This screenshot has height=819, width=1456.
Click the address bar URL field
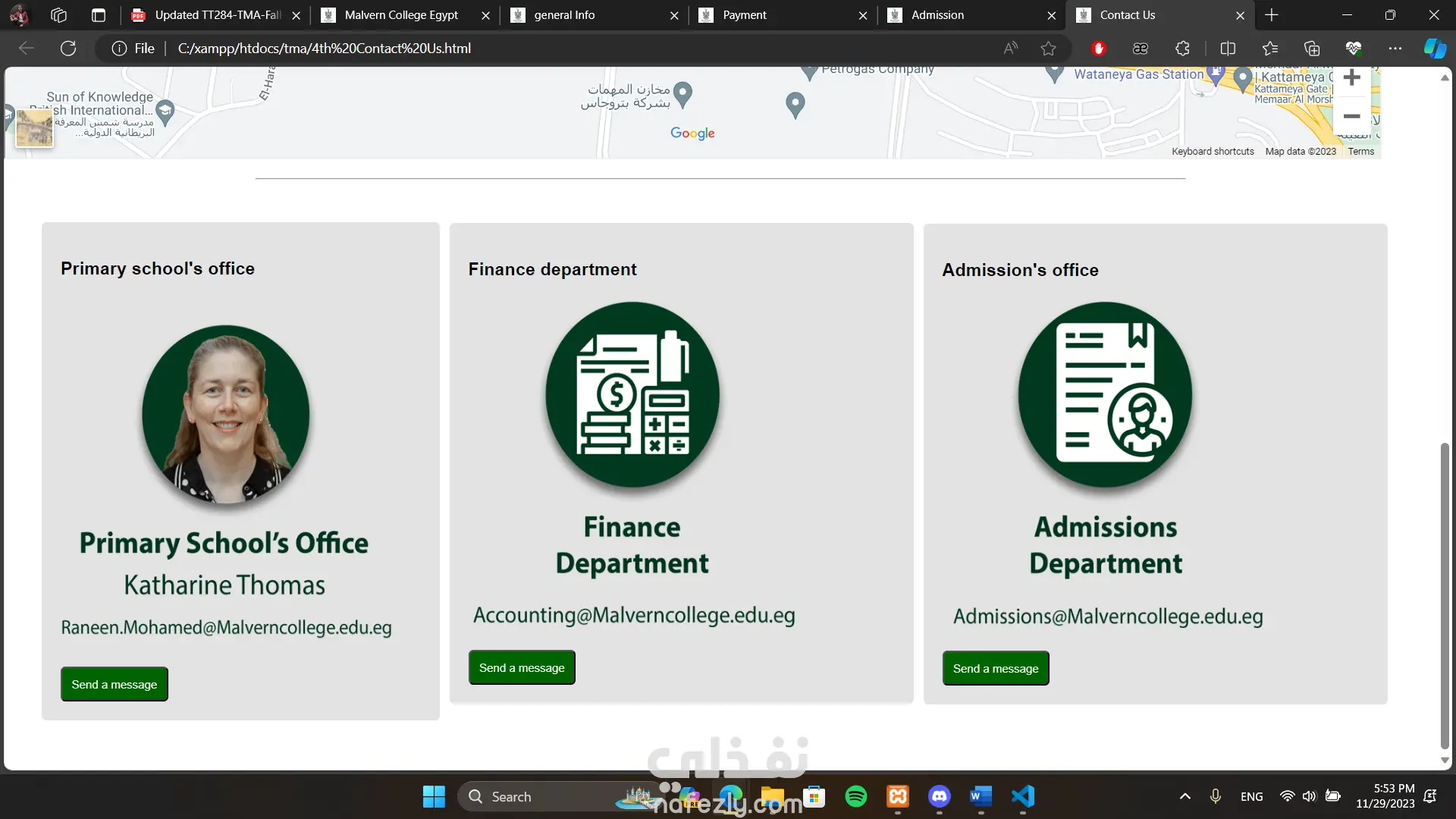pos(584,49)
